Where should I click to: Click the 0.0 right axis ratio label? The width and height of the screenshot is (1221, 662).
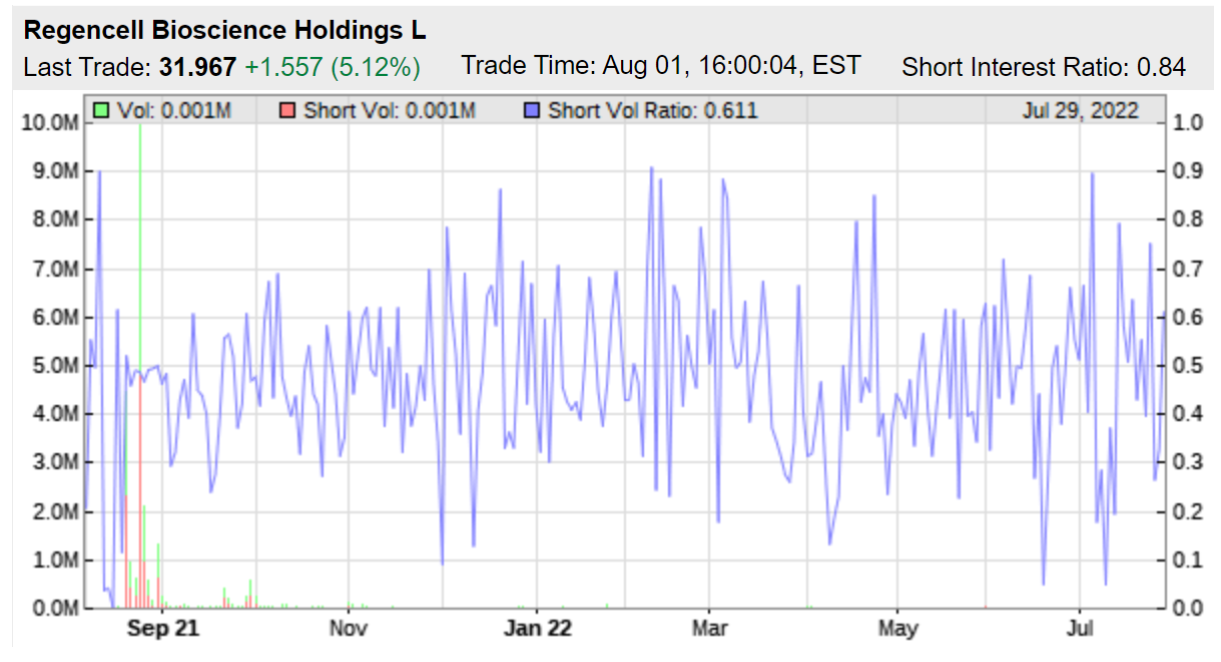pos(1187,608)
